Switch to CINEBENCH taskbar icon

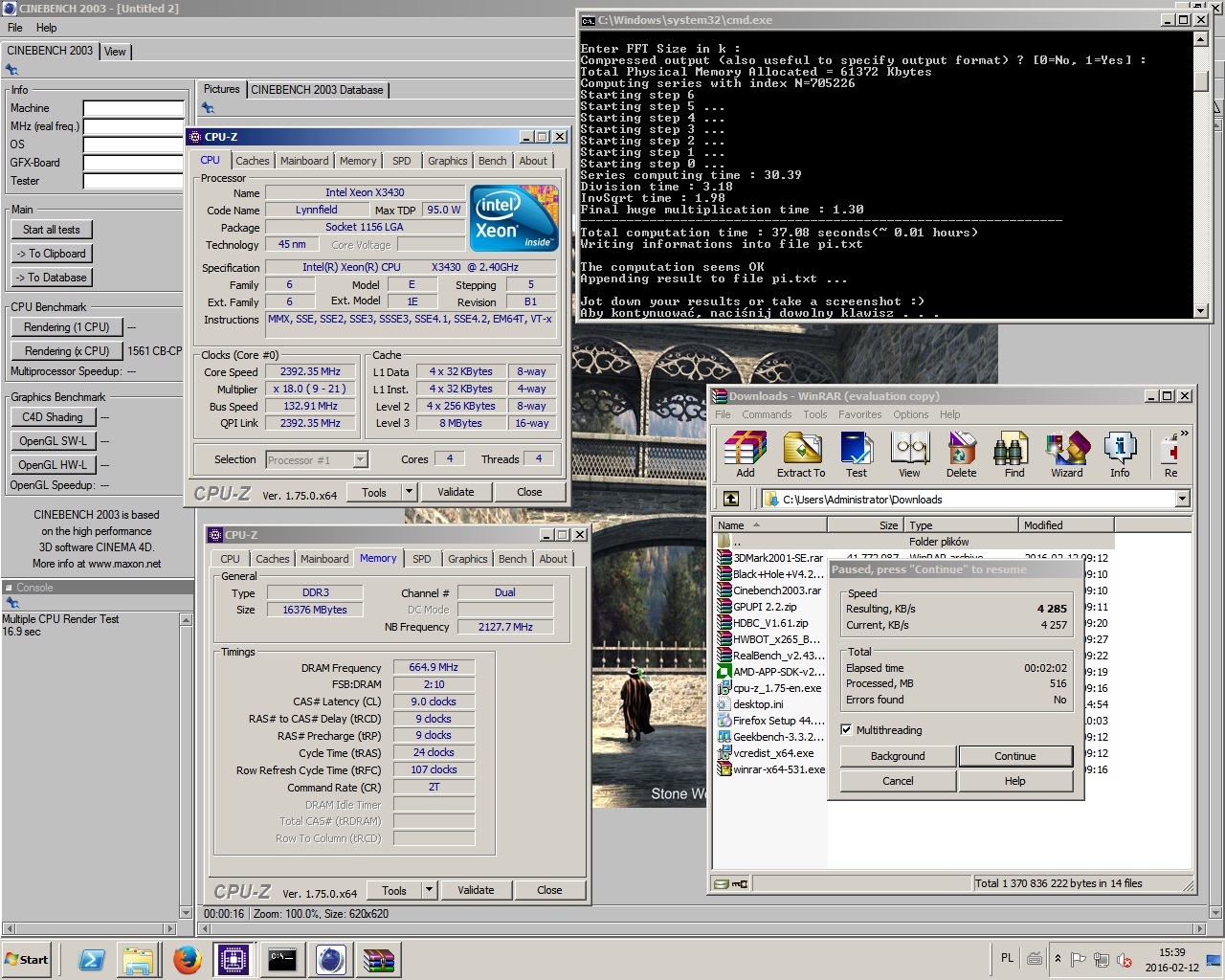click(x=330, y=959)
